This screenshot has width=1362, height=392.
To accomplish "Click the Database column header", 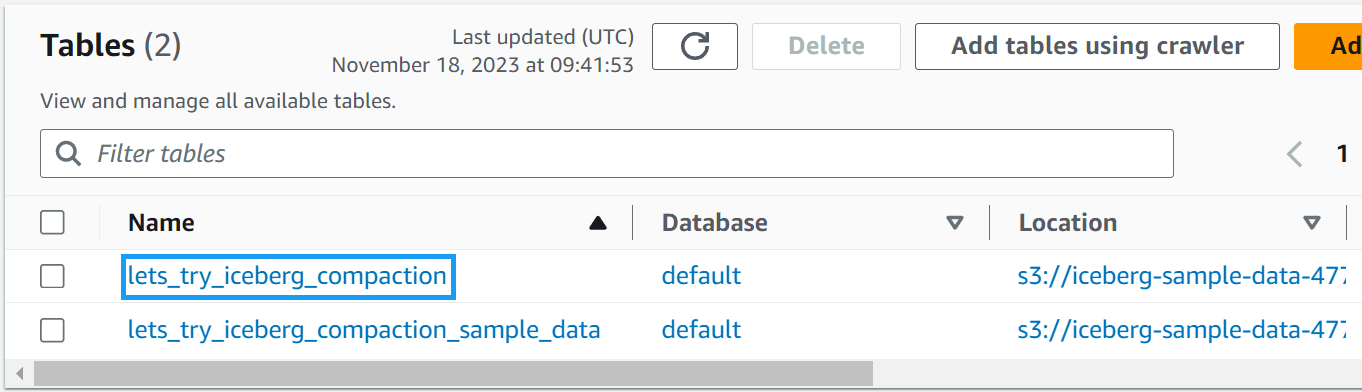I will click(x=715, y=223).
